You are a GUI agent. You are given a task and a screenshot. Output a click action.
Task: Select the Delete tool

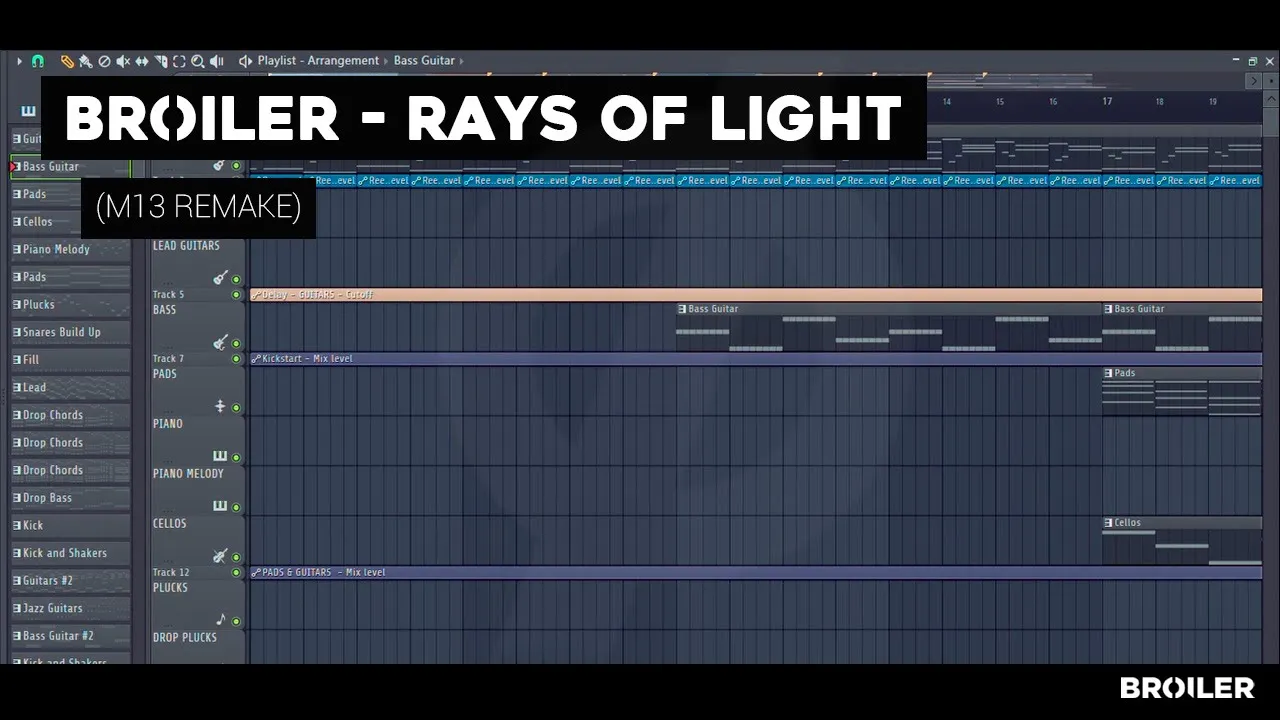click(x=104, y=61)
